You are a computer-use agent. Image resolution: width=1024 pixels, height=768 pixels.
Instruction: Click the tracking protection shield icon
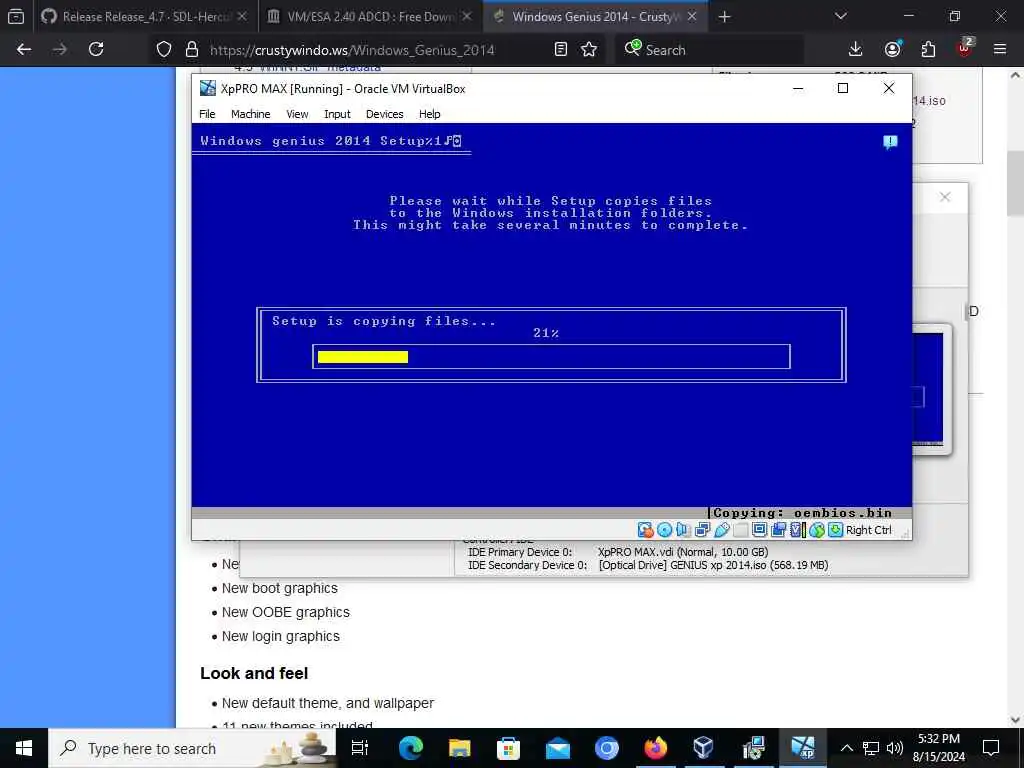(x=164, y=49)
